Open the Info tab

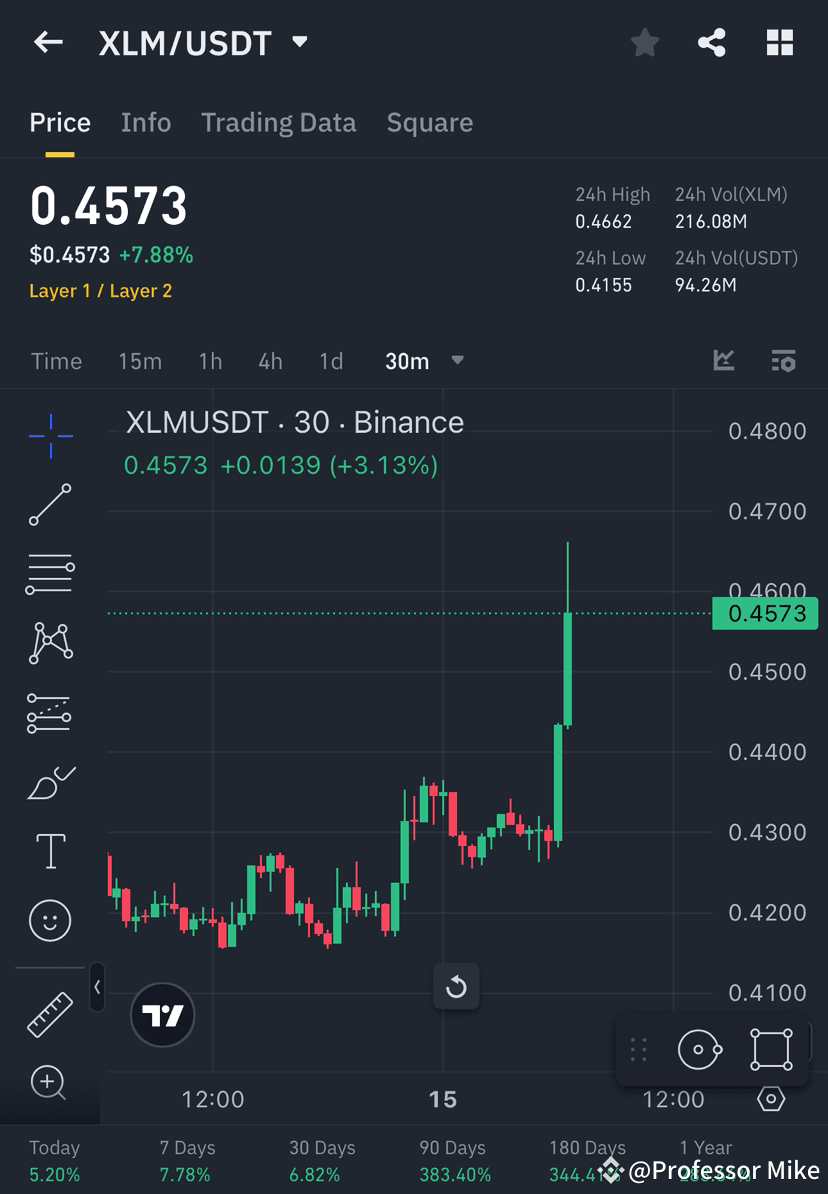pos(146,122)
